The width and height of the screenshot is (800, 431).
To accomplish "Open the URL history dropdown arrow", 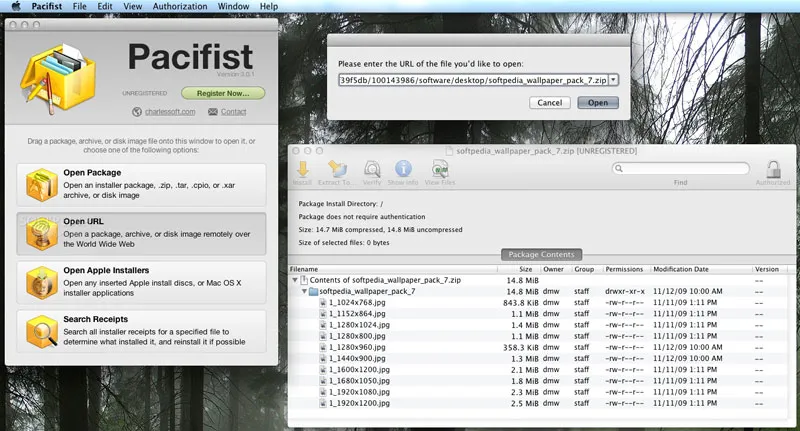I will tap(613, 80).
